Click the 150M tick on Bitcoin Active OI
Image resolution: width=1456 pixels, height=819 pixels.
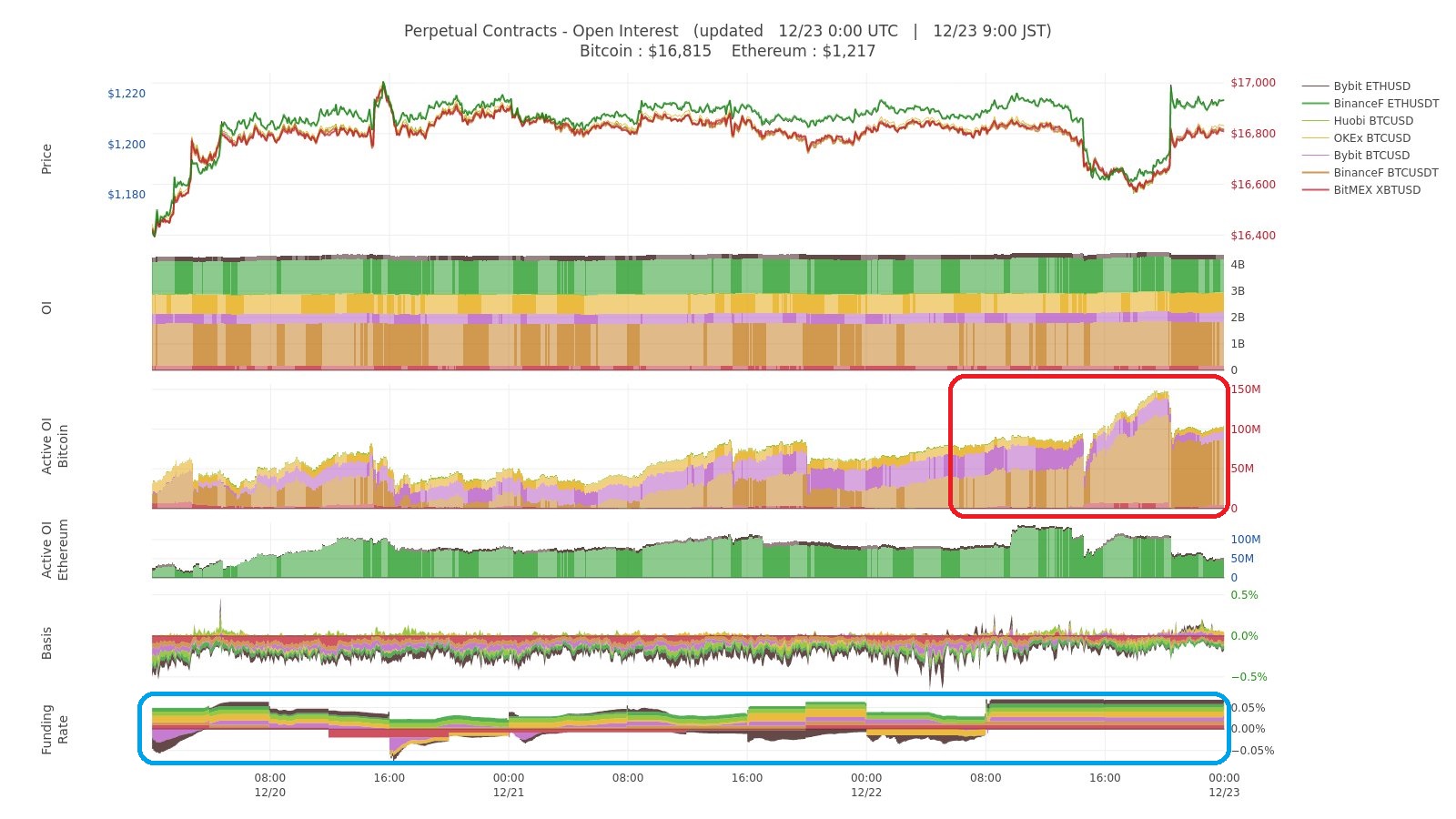1246,389
